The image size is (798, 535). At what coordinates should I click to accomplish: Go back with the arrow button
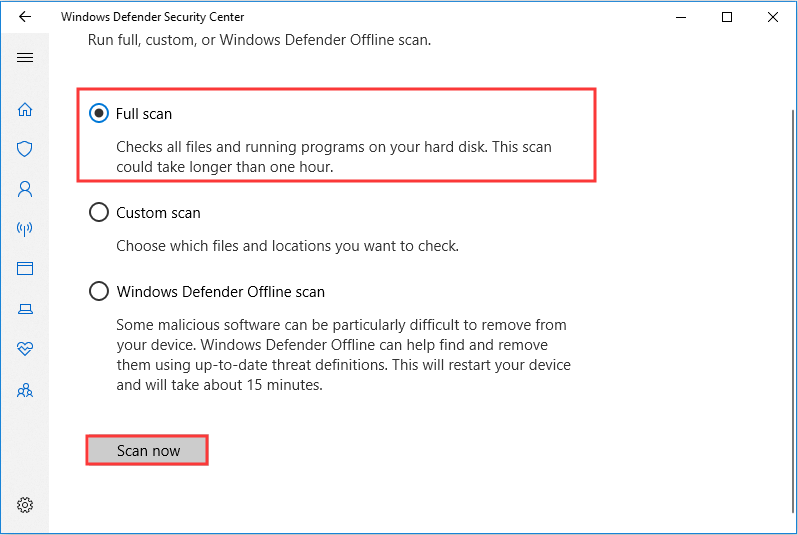pyautogui.click(x=25, y=17)
